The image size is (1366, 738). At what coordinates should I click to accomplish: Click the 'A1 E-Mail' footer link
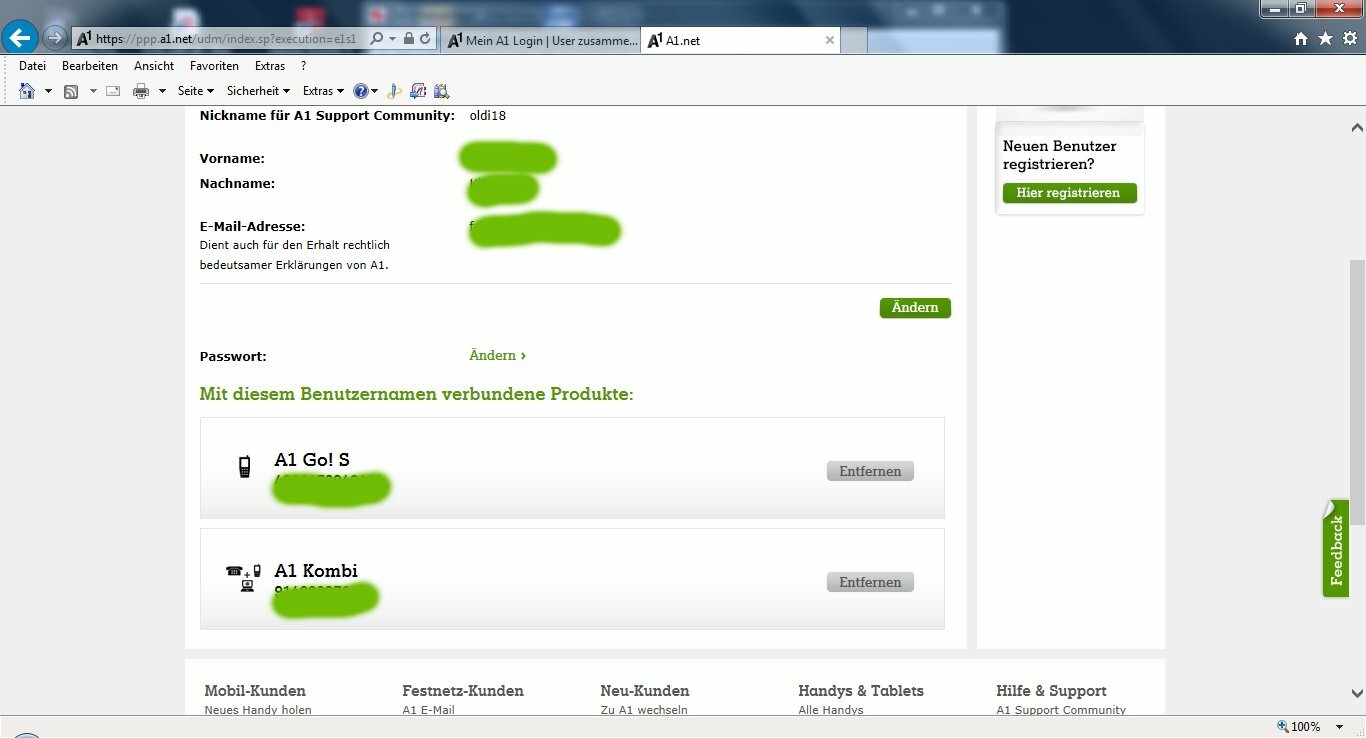428,710
